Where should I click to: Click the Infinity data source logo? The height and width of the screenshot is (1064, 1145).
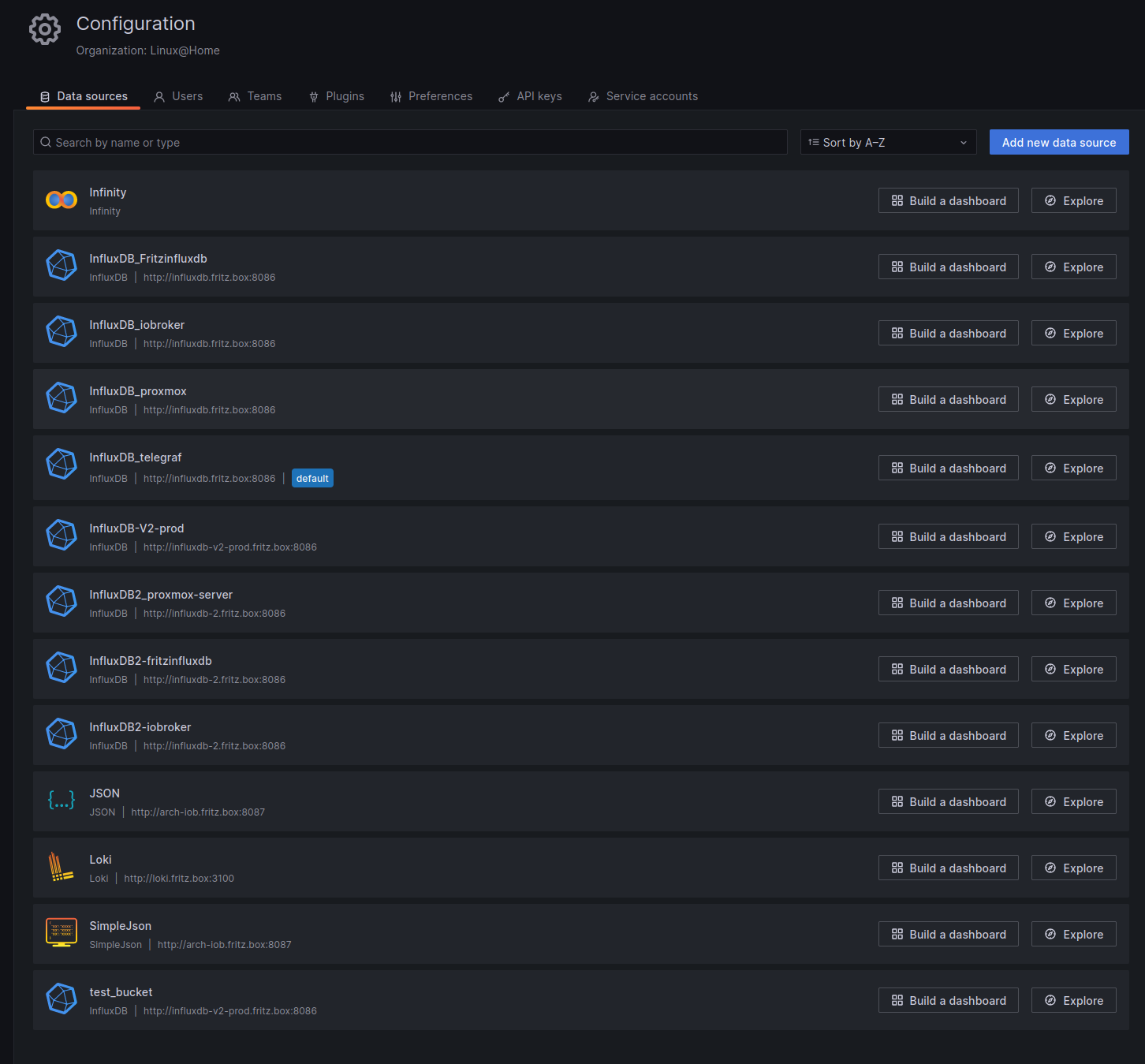[x=62, y=200]
